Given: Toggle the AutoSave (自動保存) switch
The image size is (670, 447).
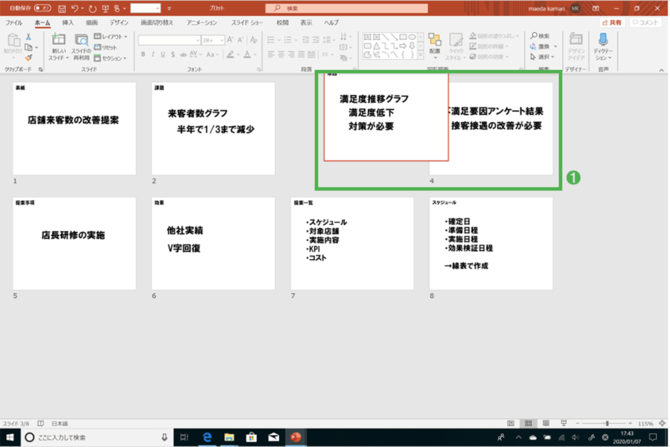Looking at the screenshot, I should coord(42,8).
